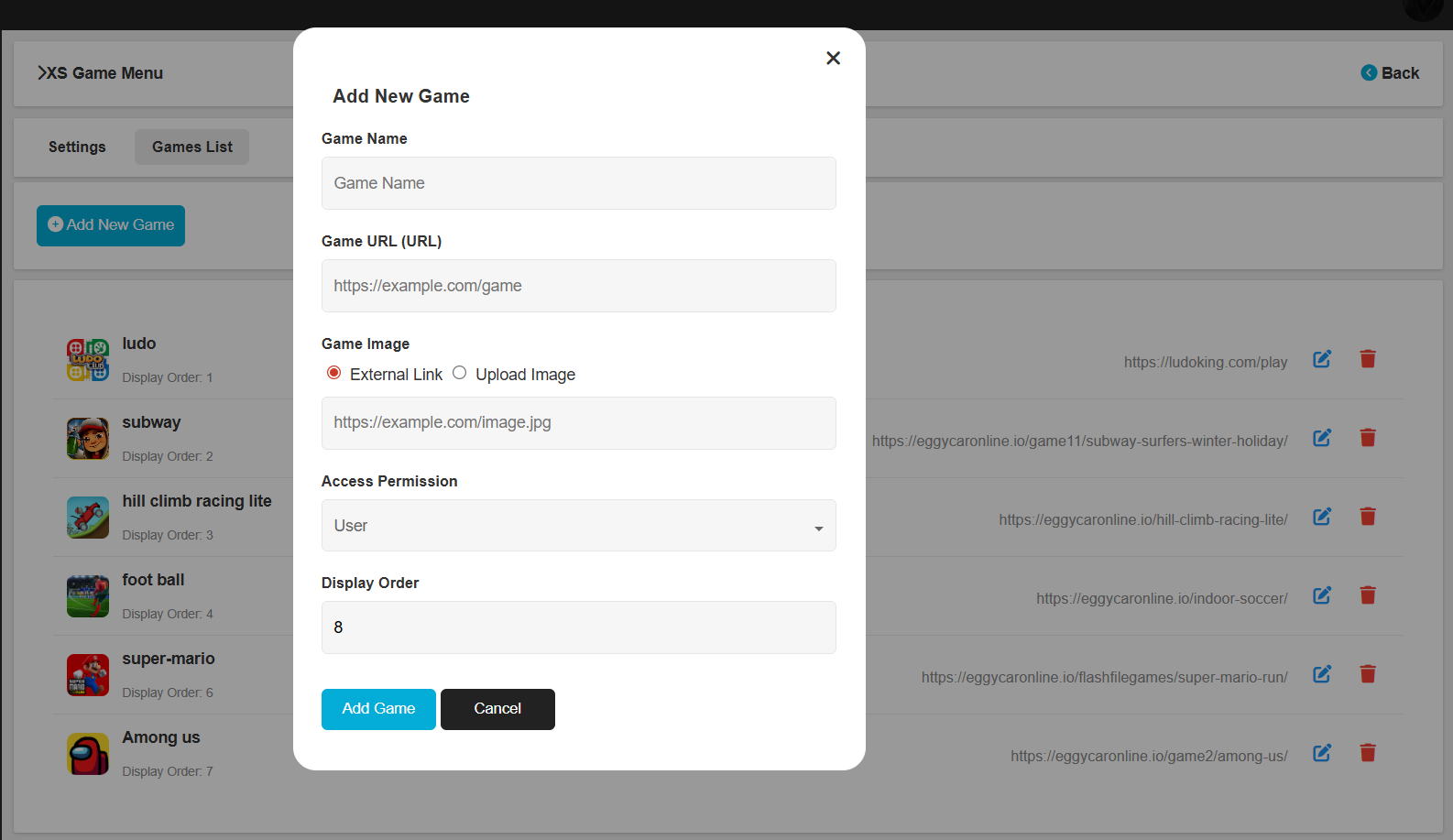Edit the hill climb racing lite entry
The width and height of the screenshot is (1453, 840).
tap(1321, 517)
